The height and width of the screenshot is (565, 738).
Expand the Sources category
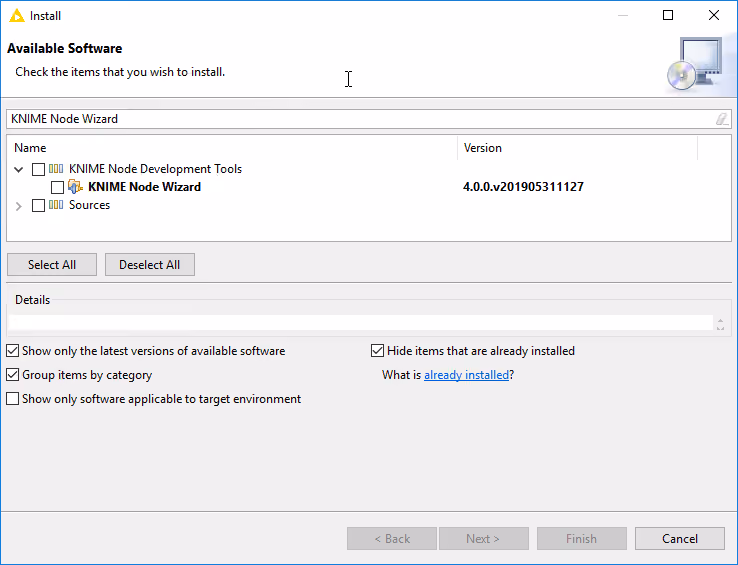[18, 206]
